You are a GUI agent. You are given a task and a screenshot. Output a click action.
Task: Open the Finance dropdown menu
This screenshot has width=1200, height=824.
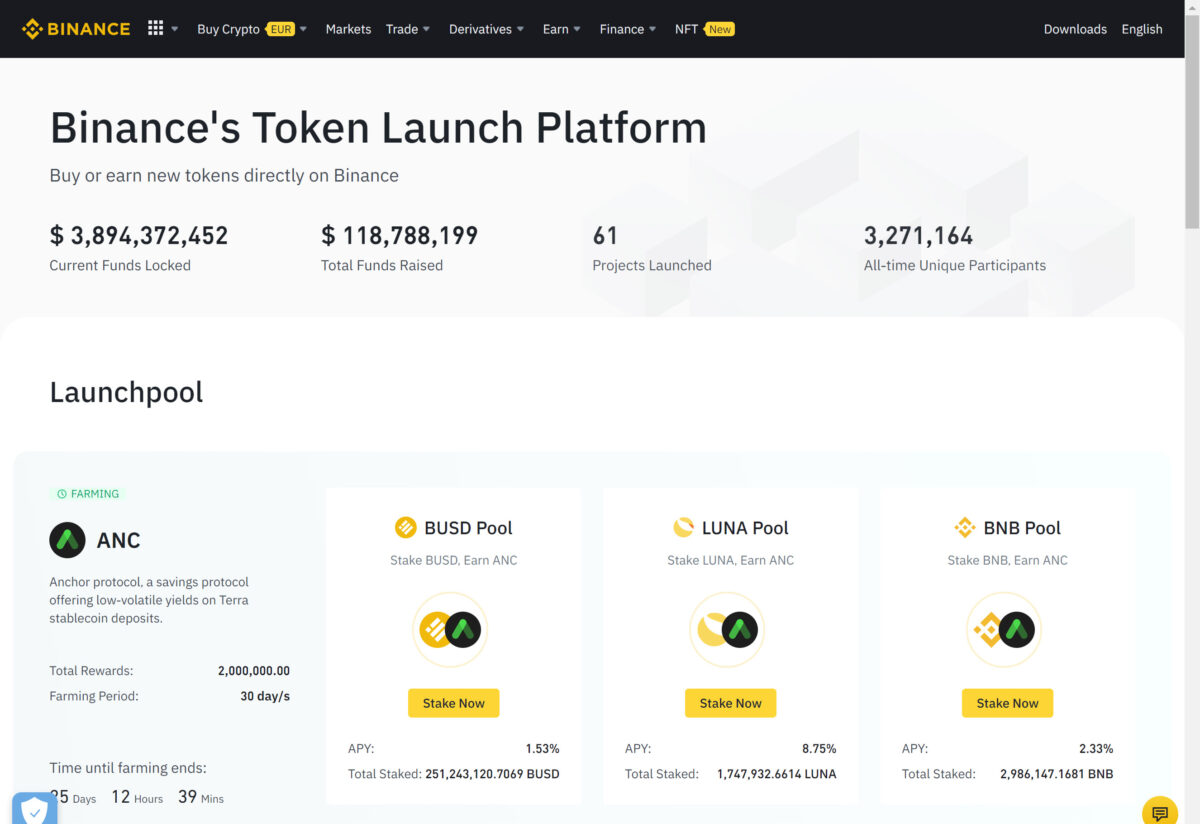tap(628, 29)
